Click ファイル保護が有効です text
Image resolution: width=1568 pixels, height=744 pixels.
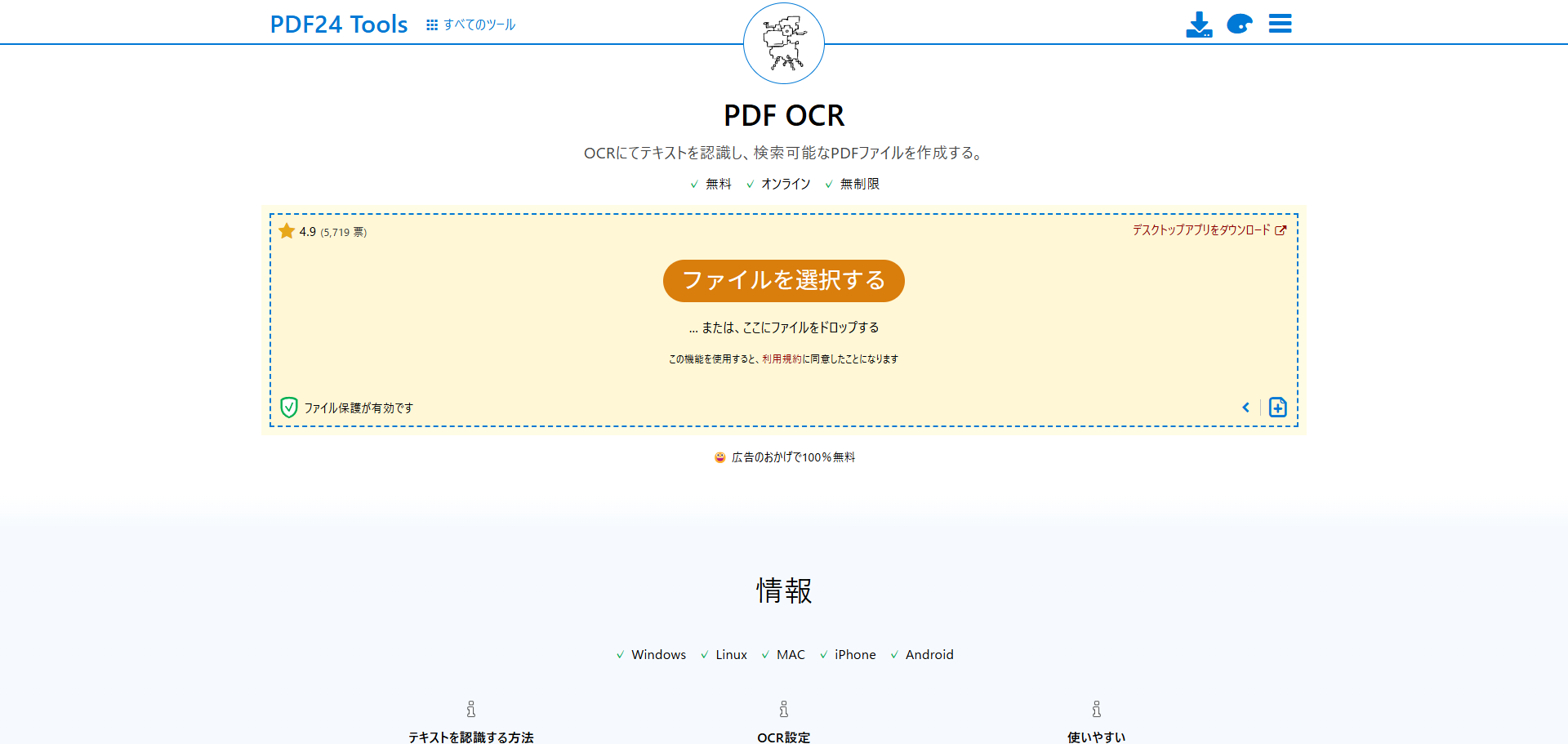click(x=359, y=408)
